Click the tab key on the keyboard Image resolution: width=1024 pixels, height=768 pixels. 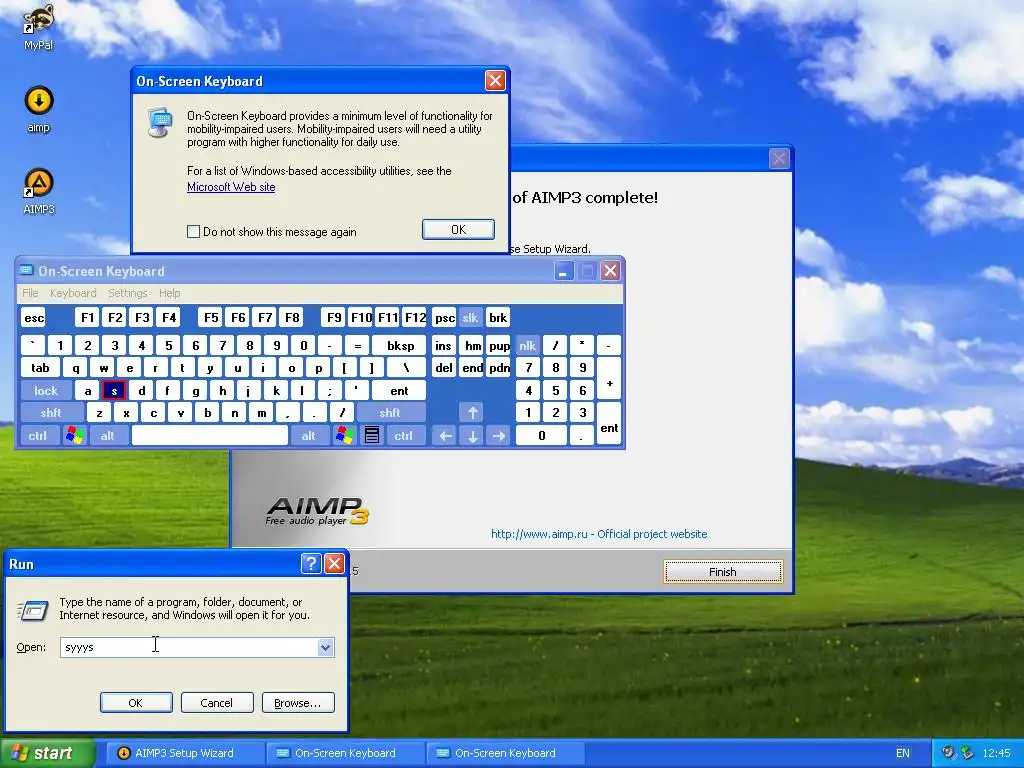point(40,368)
